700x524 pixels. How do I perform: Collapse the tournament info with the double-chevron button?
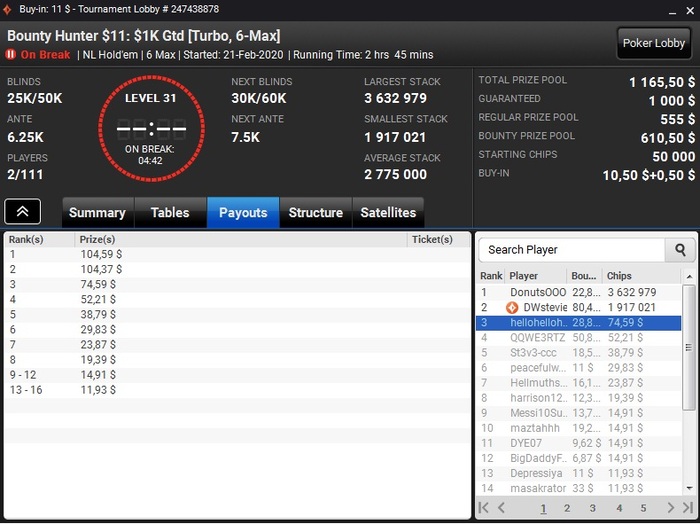(22, 212)
